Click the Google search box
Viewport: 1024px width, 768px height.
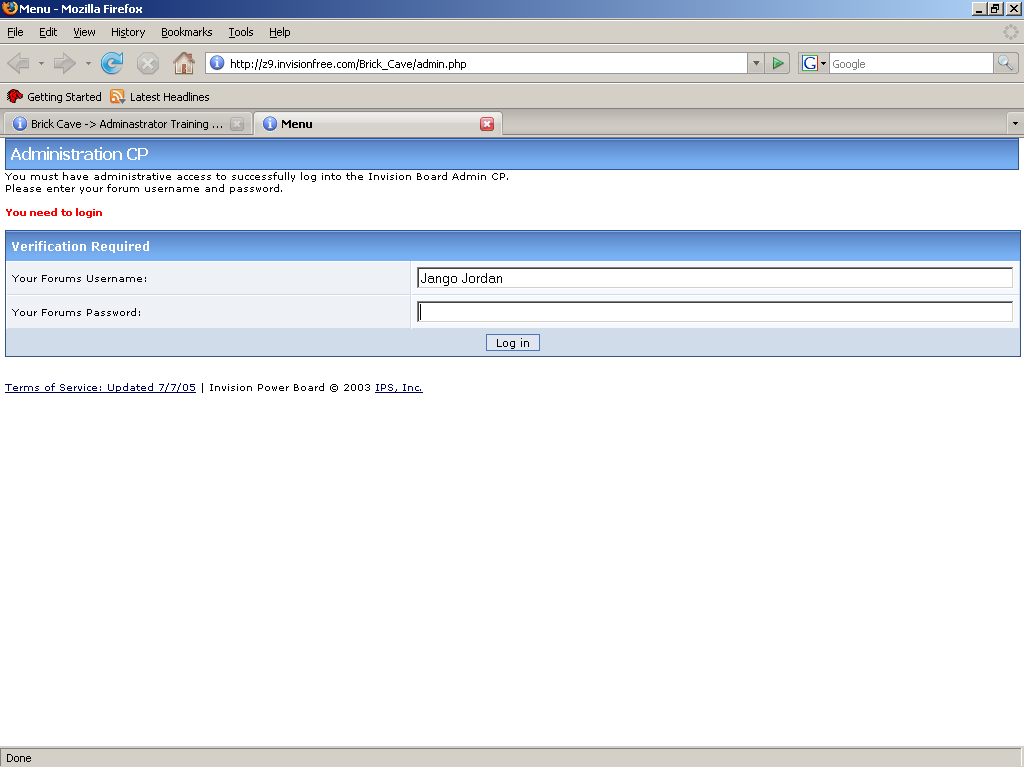pos(911,63)
